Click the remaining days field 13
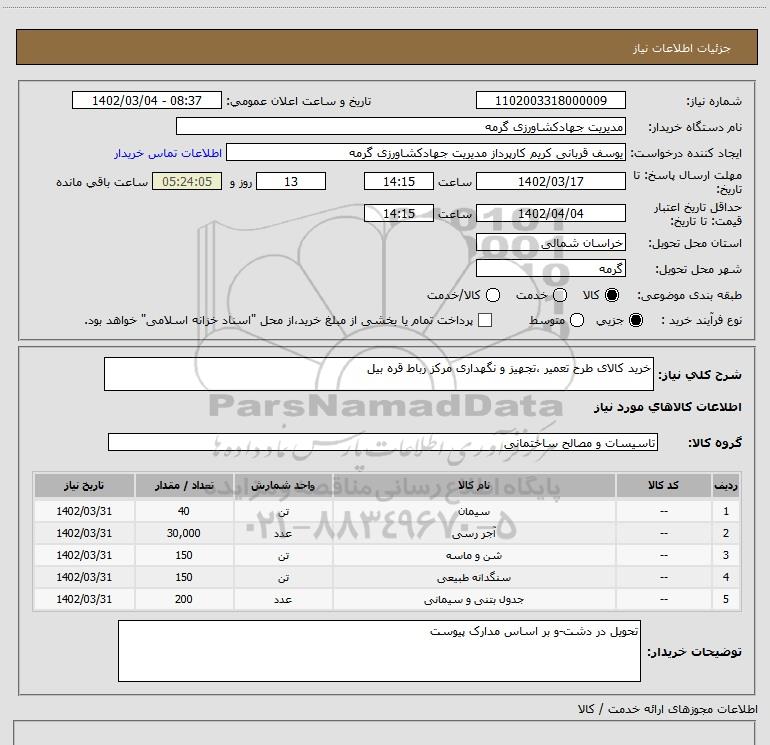This screenshot has width=770, height=745. pos(291,181)
